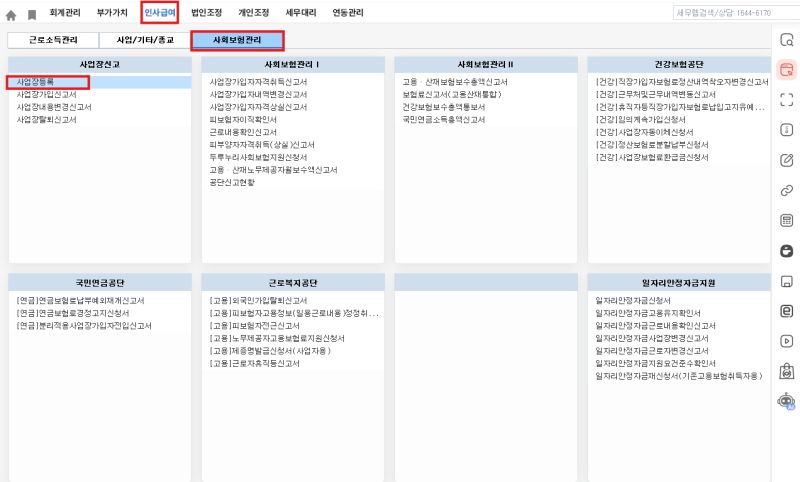
Task: Open the bookmark icon in top bar
Action: click(32, 15)
